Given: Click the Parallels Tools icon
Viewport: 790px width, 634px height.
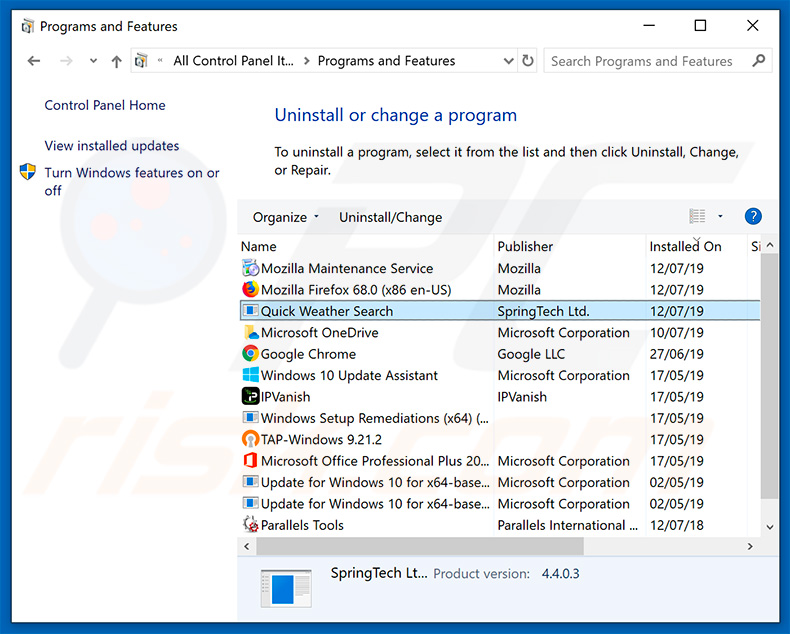Looking at the screenshot, I should 250,525.
